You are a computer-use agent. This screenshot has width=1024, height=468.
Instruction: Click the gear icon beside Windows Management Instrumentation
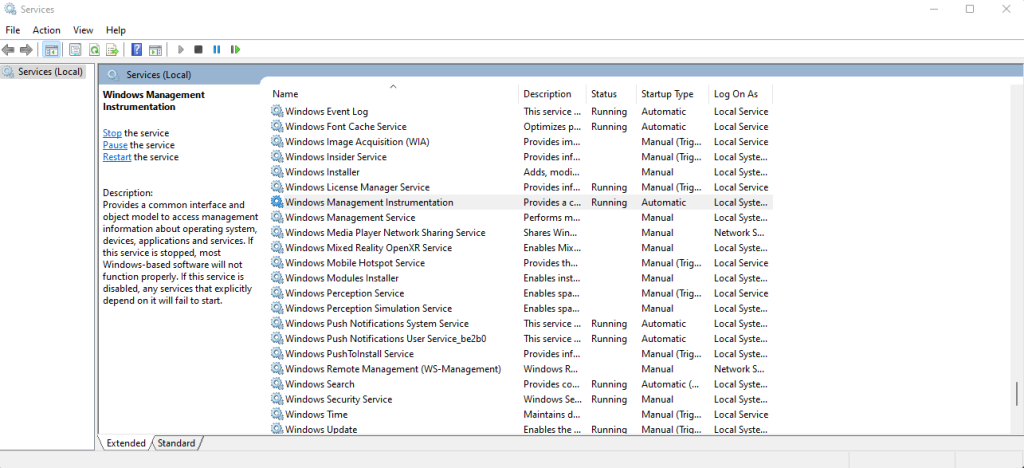277,202
